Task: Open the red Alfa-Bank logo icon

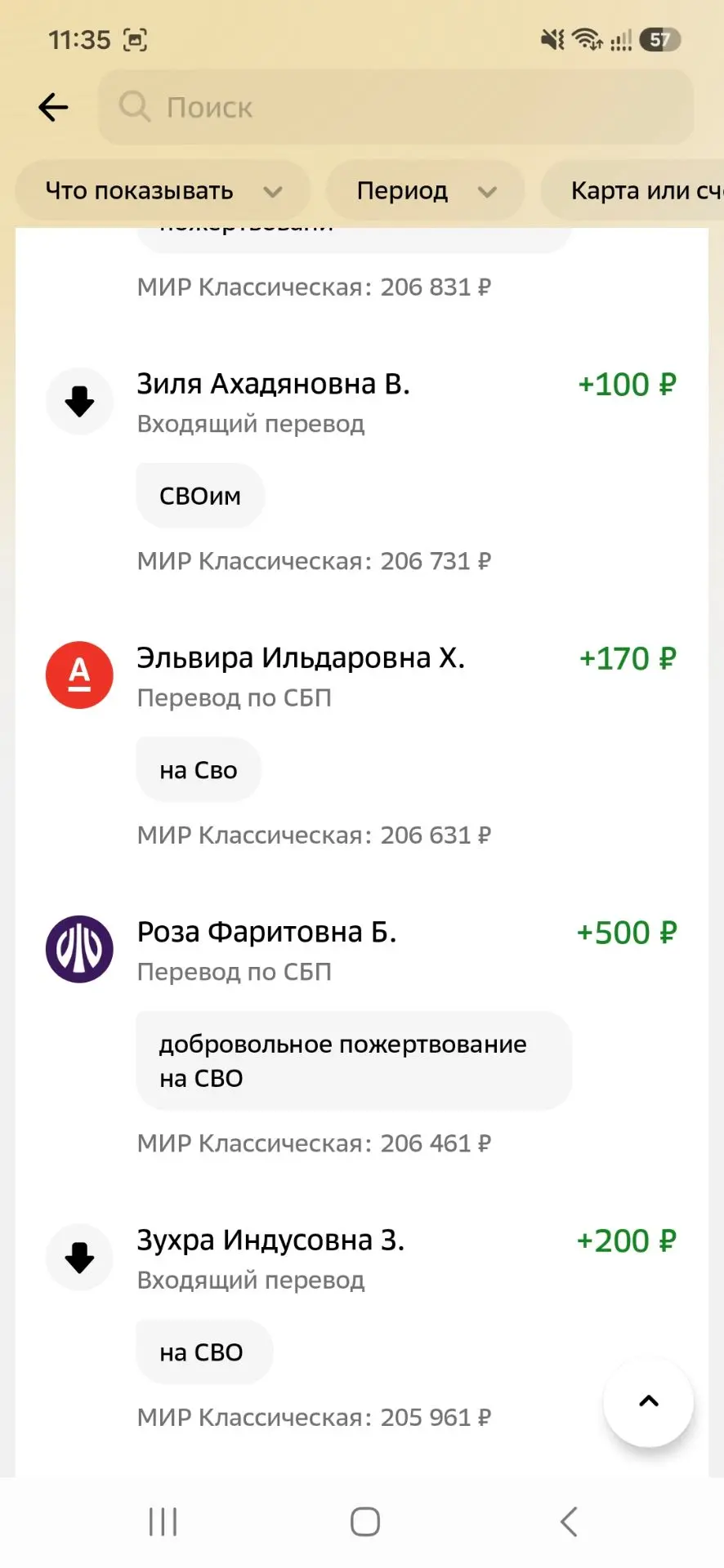Action: [79, 675]
